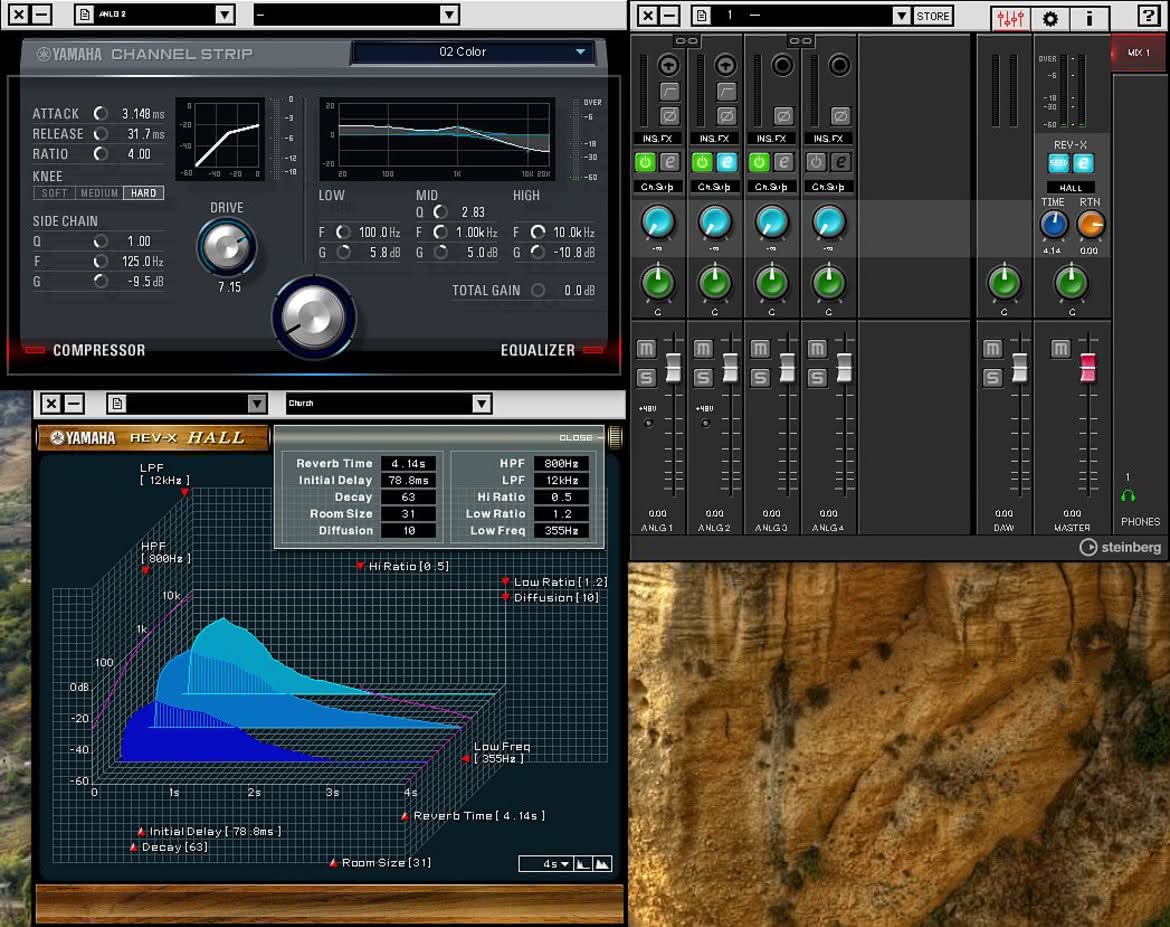Mute the MASTER channel
The width and height of the screenshot is (1170, 927).
coord(1060,349)
